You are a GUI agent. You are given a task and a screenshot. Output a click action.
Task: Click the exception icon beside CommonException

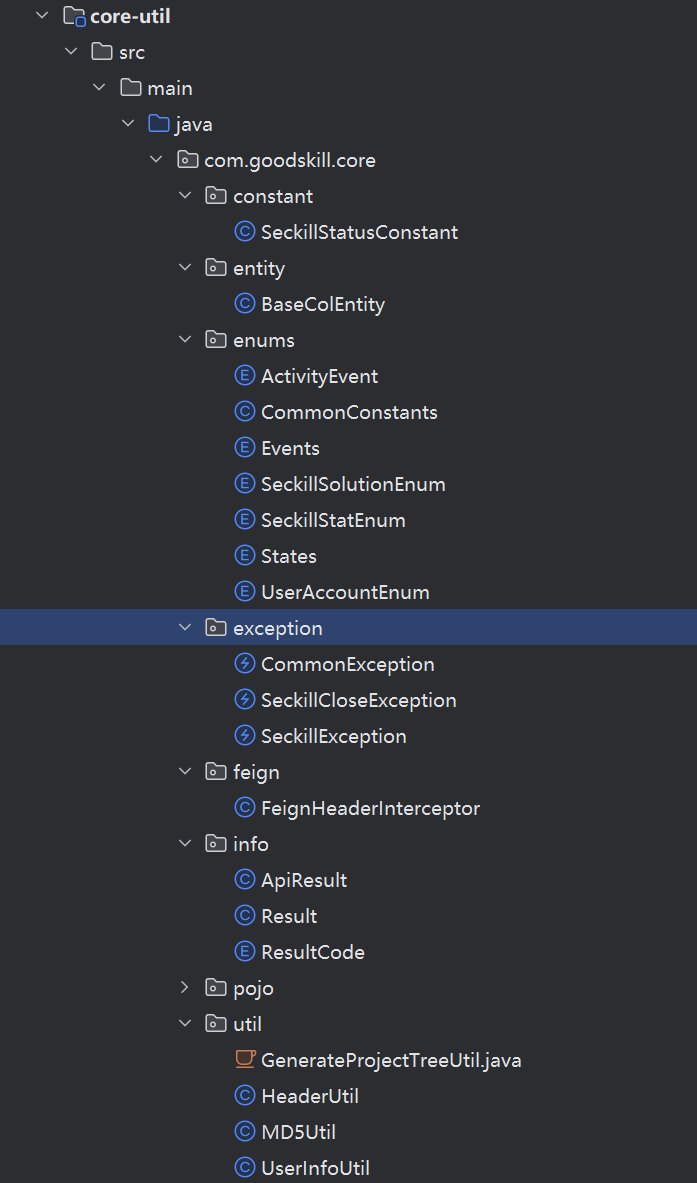(244, 664)
